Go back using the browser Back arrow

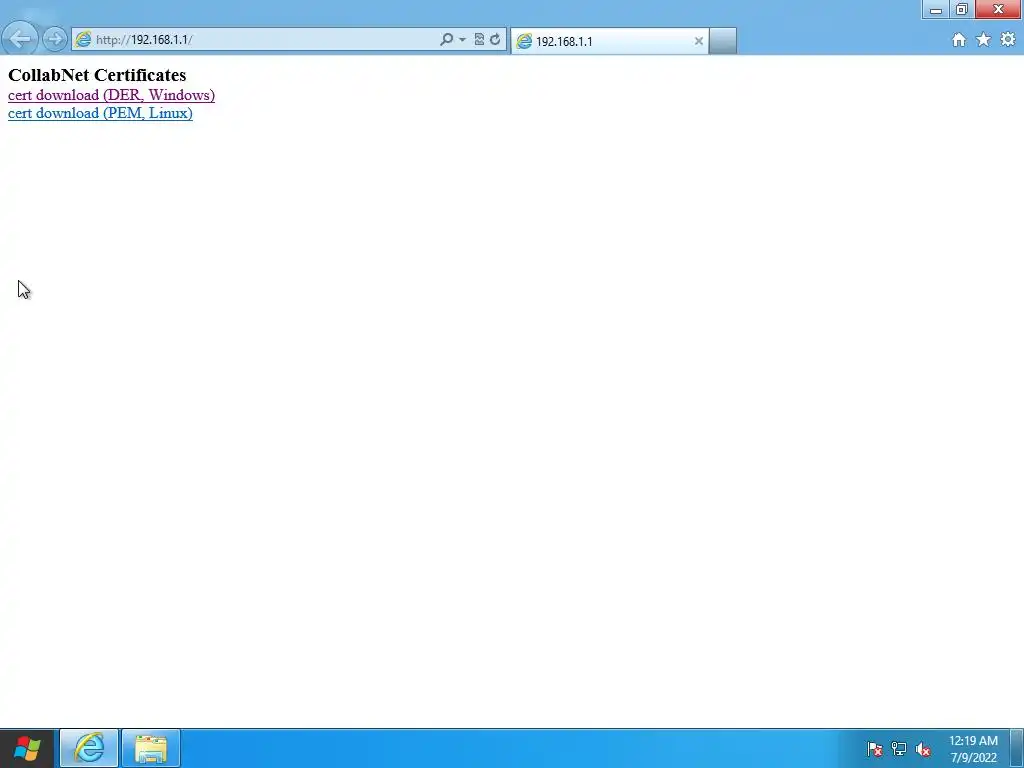click(x=20, y=39)
